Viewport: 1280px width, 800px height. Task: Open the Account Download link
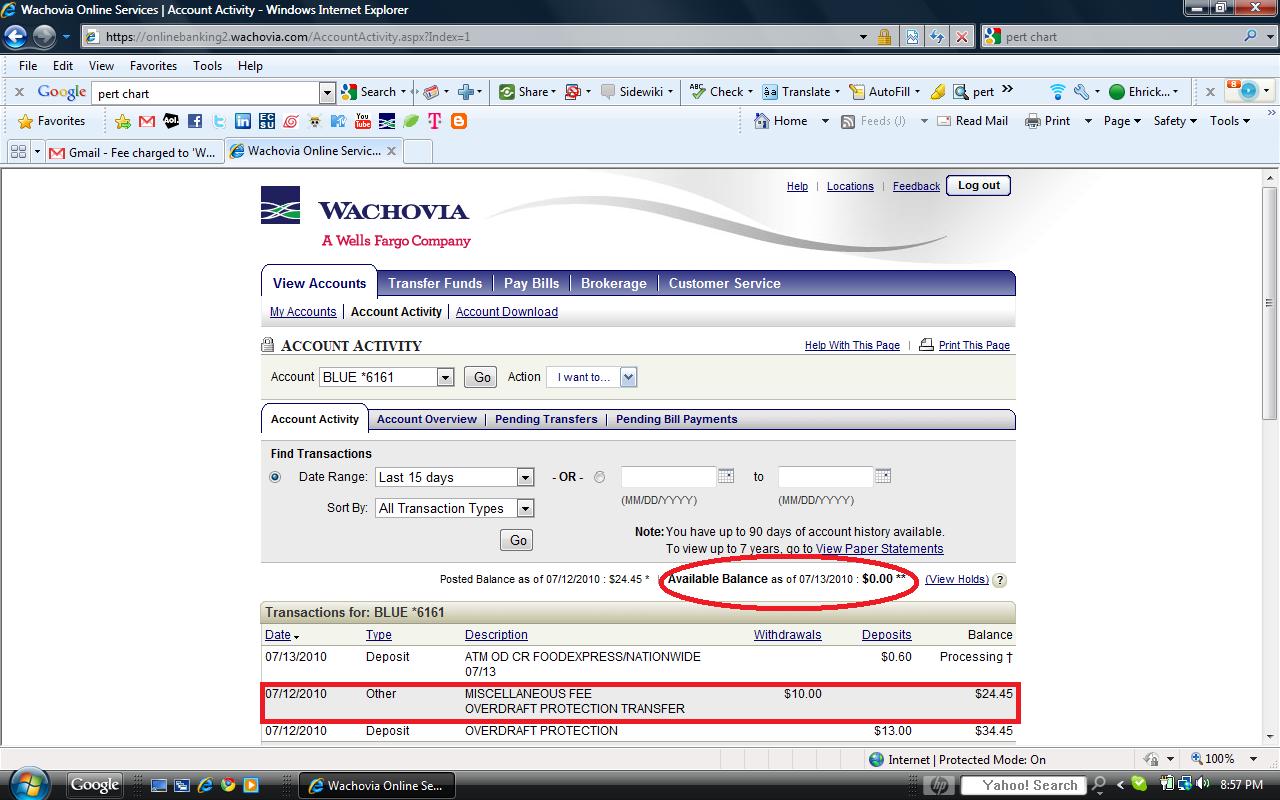(x=507, y=312)
